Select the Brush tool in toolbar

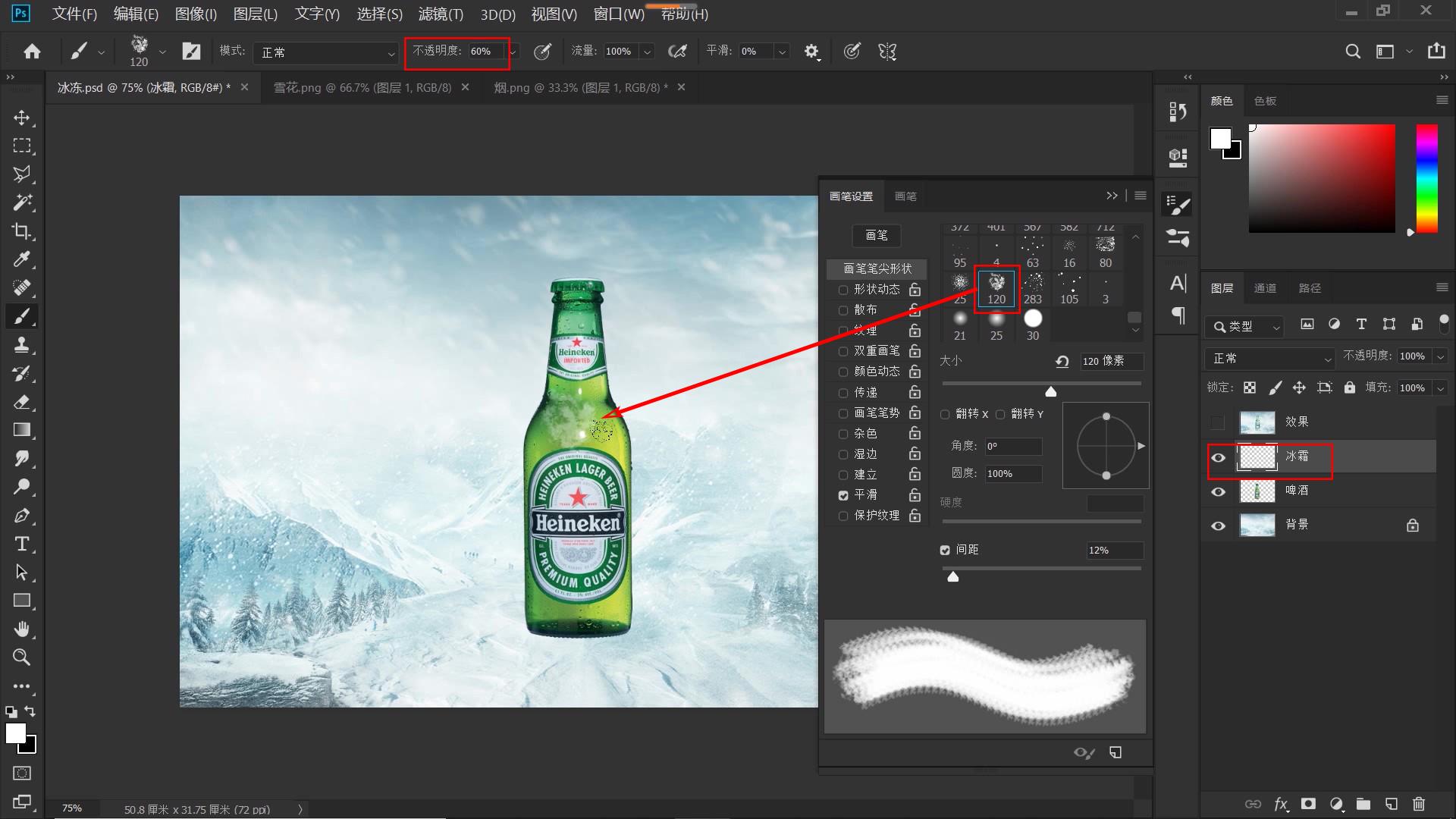coord(22,316)
